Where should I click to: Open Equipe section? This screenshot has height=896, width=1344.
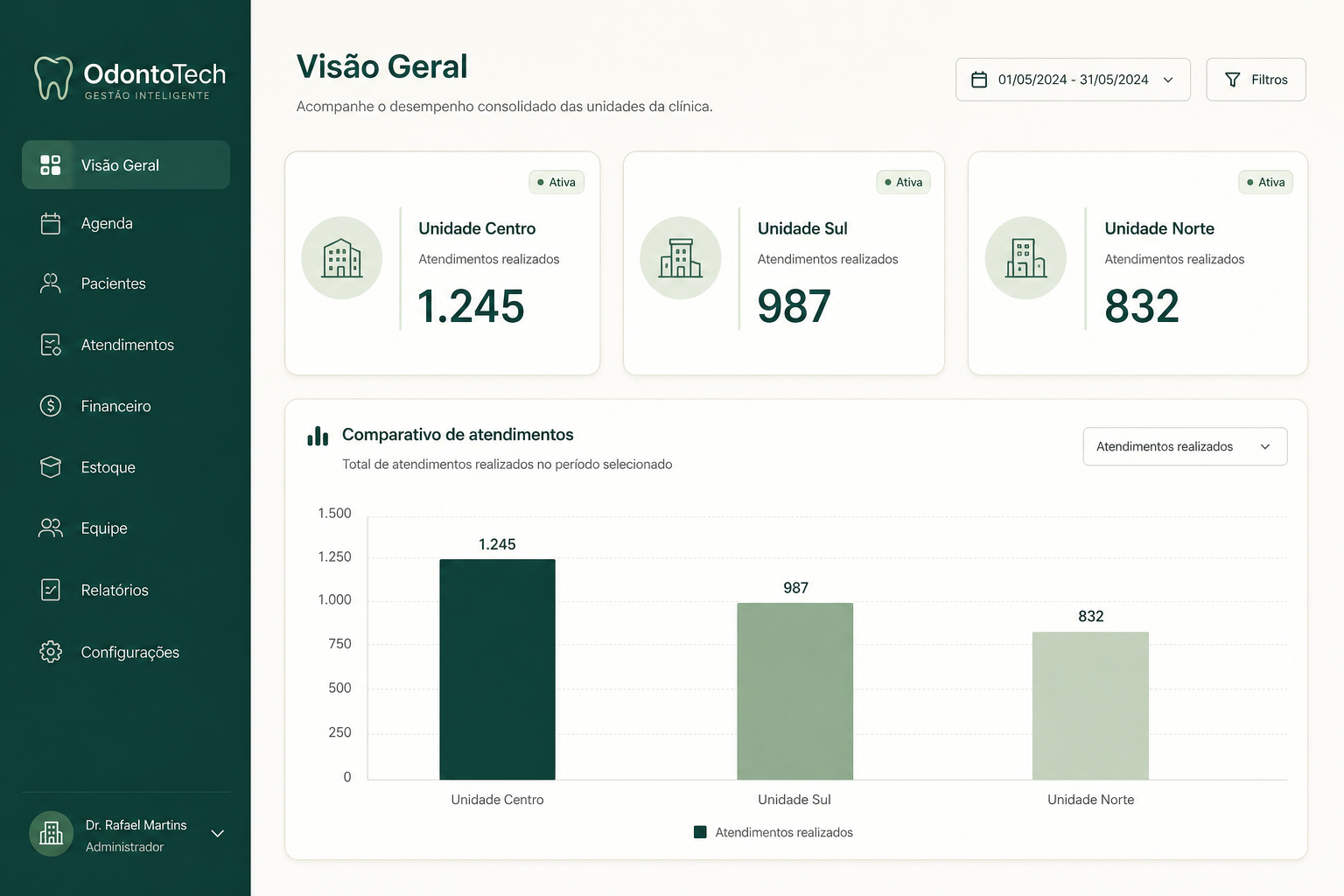(x=126, y=528)
